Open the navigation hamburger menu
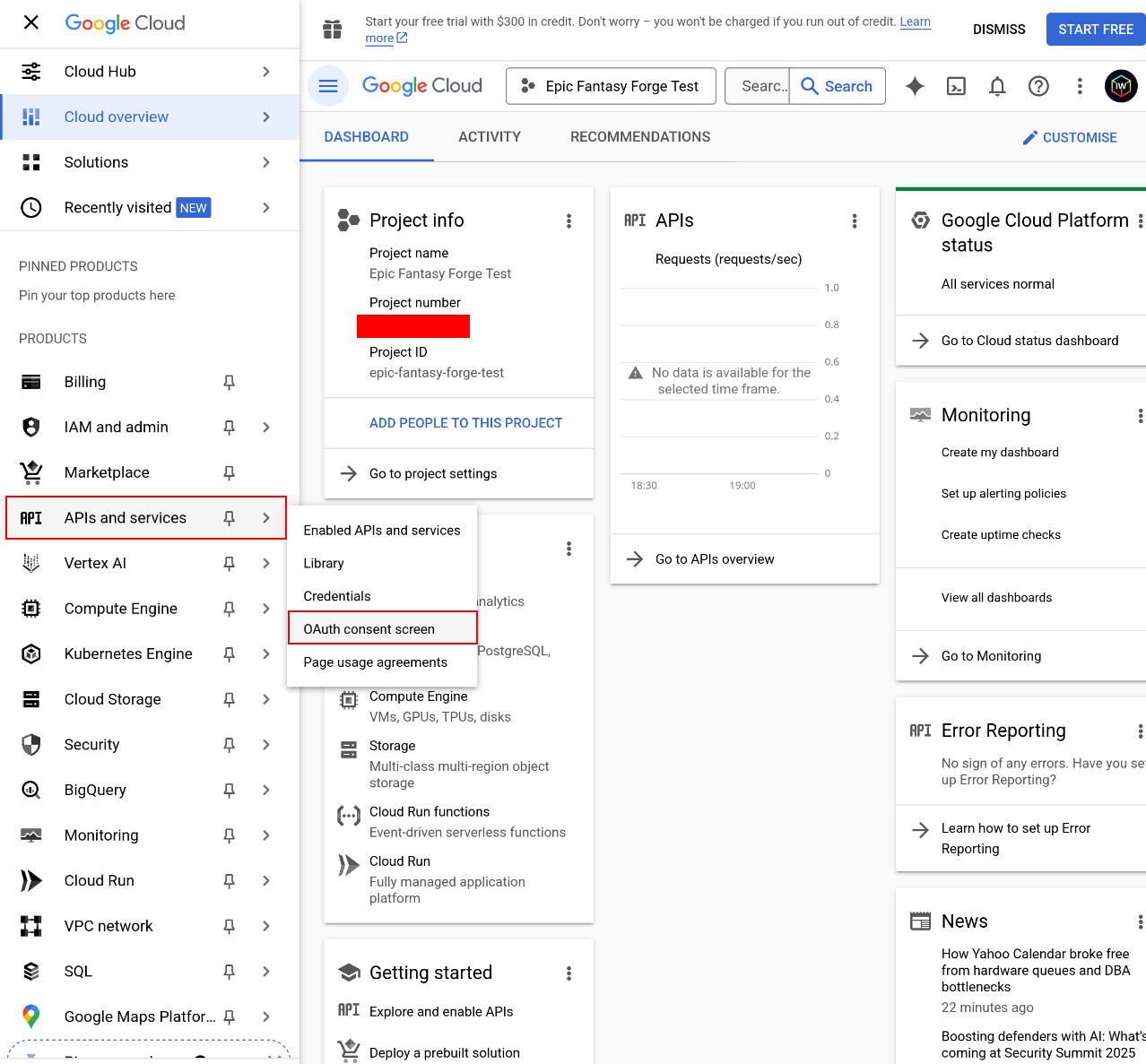1146x1064 pixels. 327,85
